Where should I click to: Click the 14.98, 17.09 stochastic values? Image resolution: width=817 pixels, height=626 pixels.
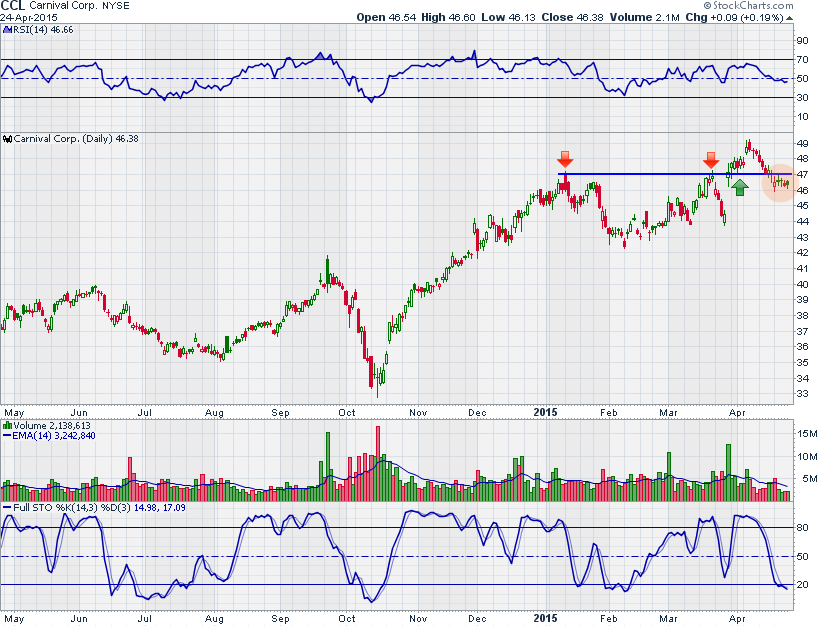click(x=159, y=508)
